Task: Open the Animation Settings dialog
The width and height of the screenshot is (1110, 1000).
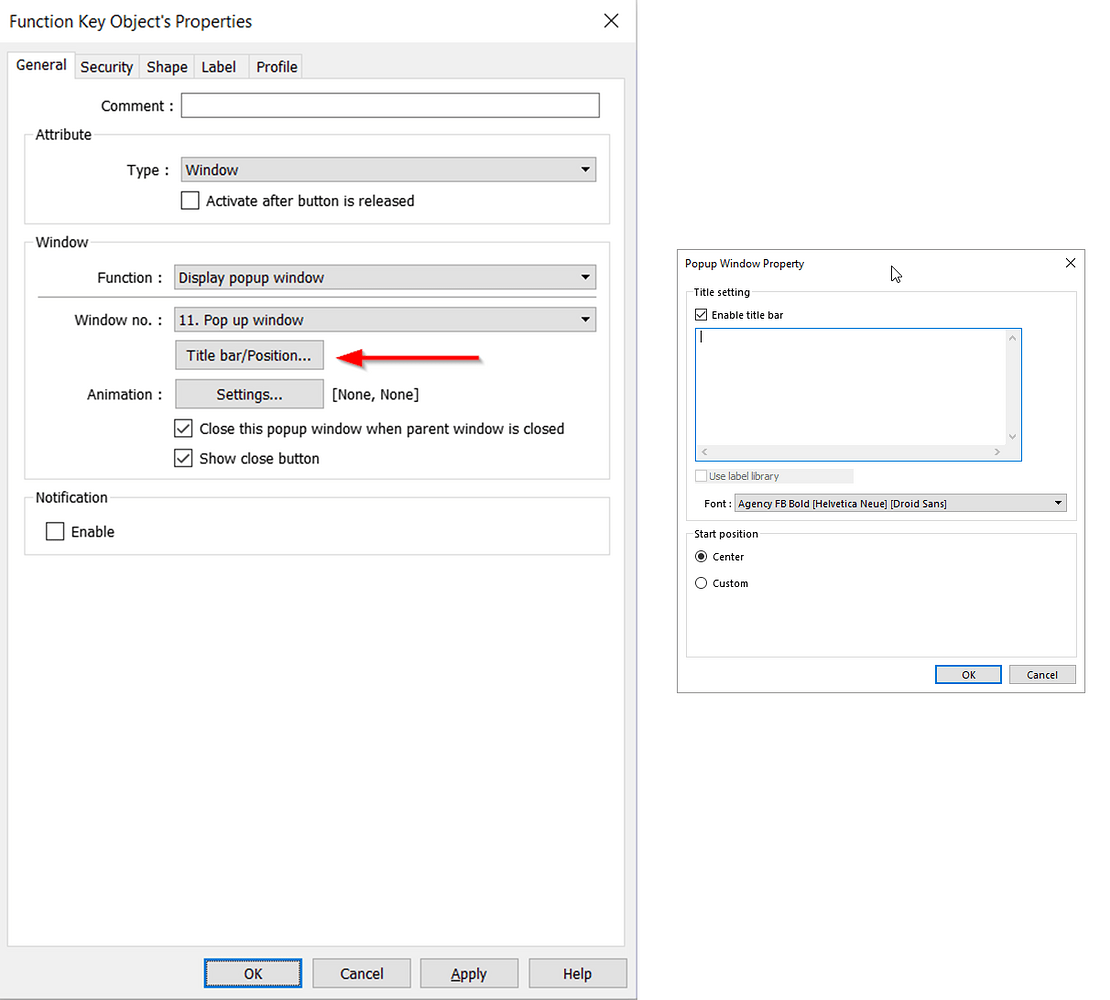Action: (249, 394)
